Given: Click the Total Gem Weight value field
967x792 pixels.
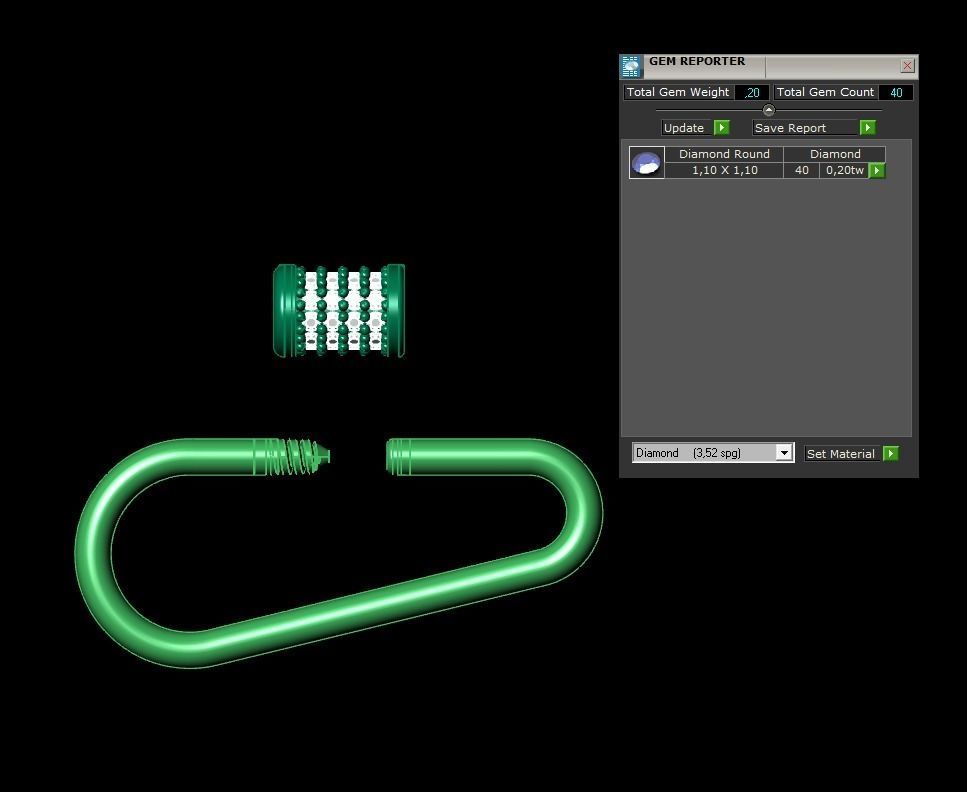Looking at the screenshot, I should (752, 93).
